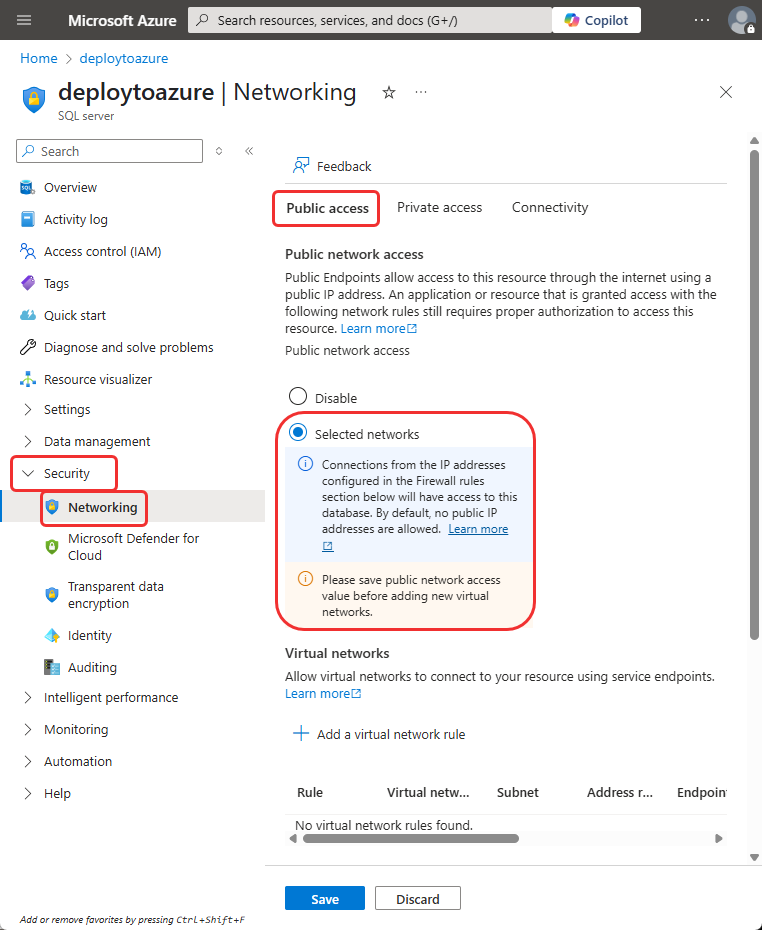Click the favorite star next to Networking
This screenshot has height=930, width=762.
point(389,93)
